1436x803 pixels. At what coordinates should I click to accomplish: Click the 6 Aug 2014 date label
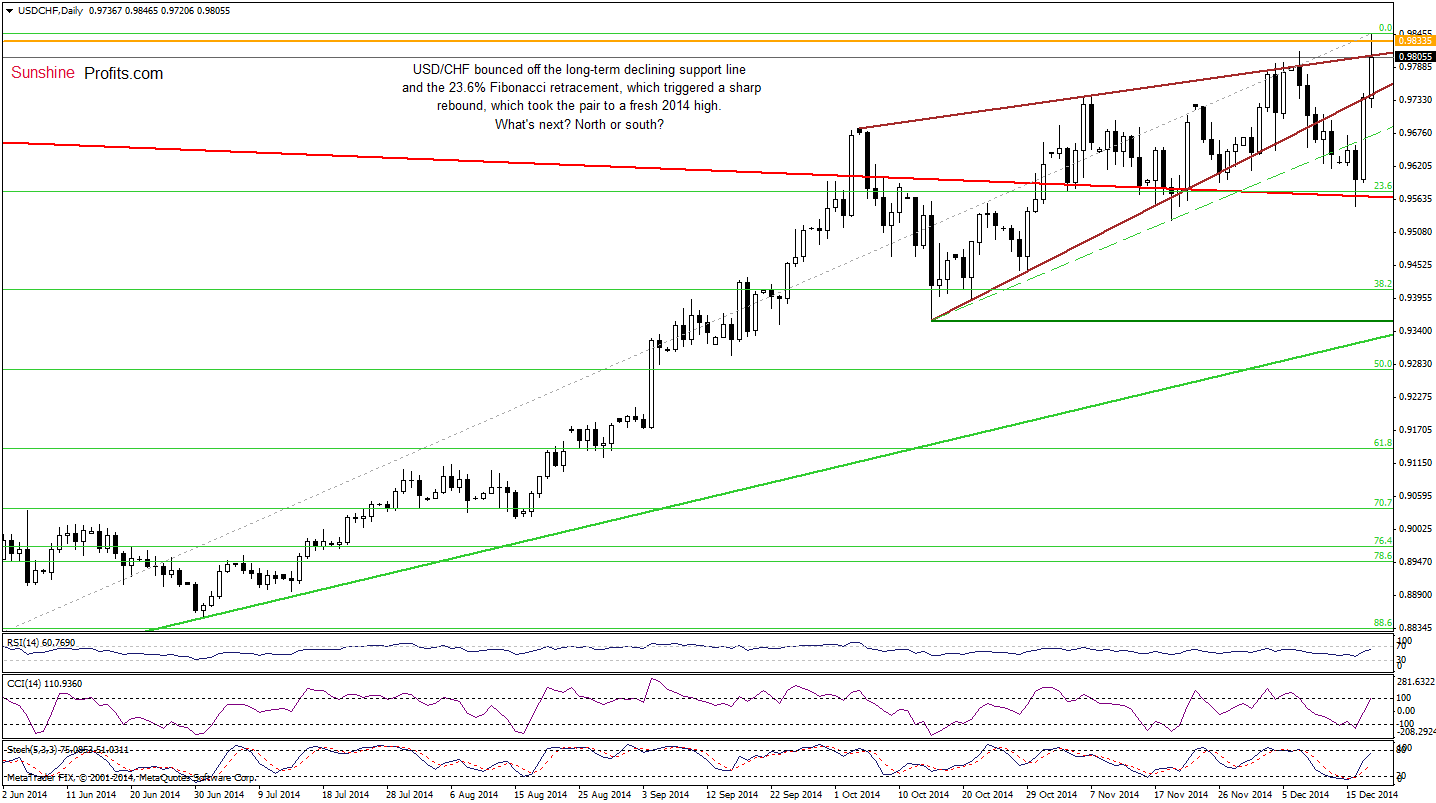click(476, 794)
